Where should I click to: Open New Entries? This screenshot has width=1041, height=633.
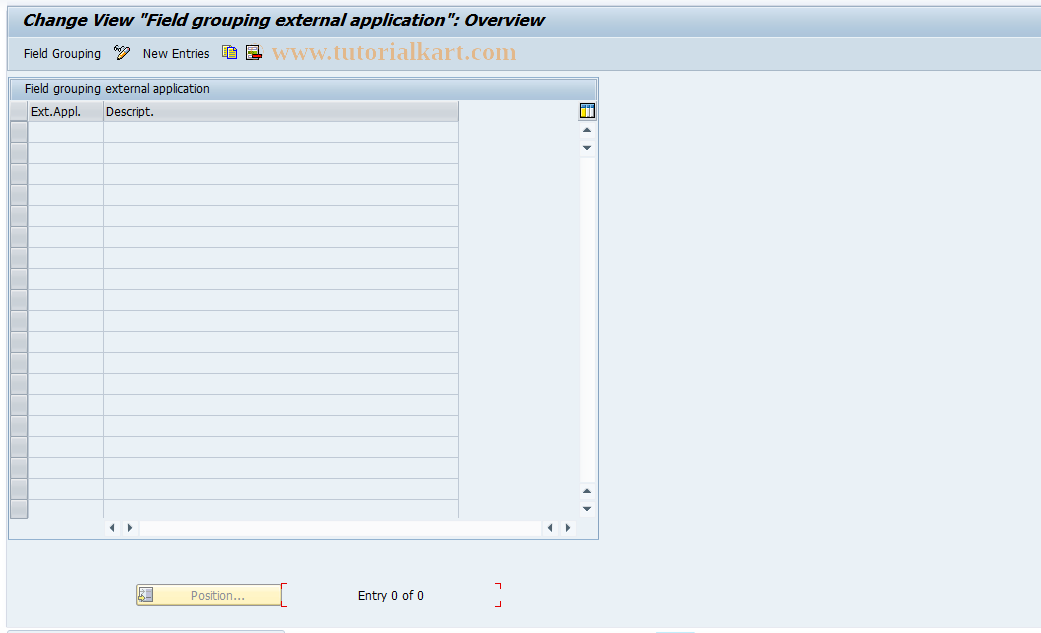pyautogui.click(x=176, y=54)
